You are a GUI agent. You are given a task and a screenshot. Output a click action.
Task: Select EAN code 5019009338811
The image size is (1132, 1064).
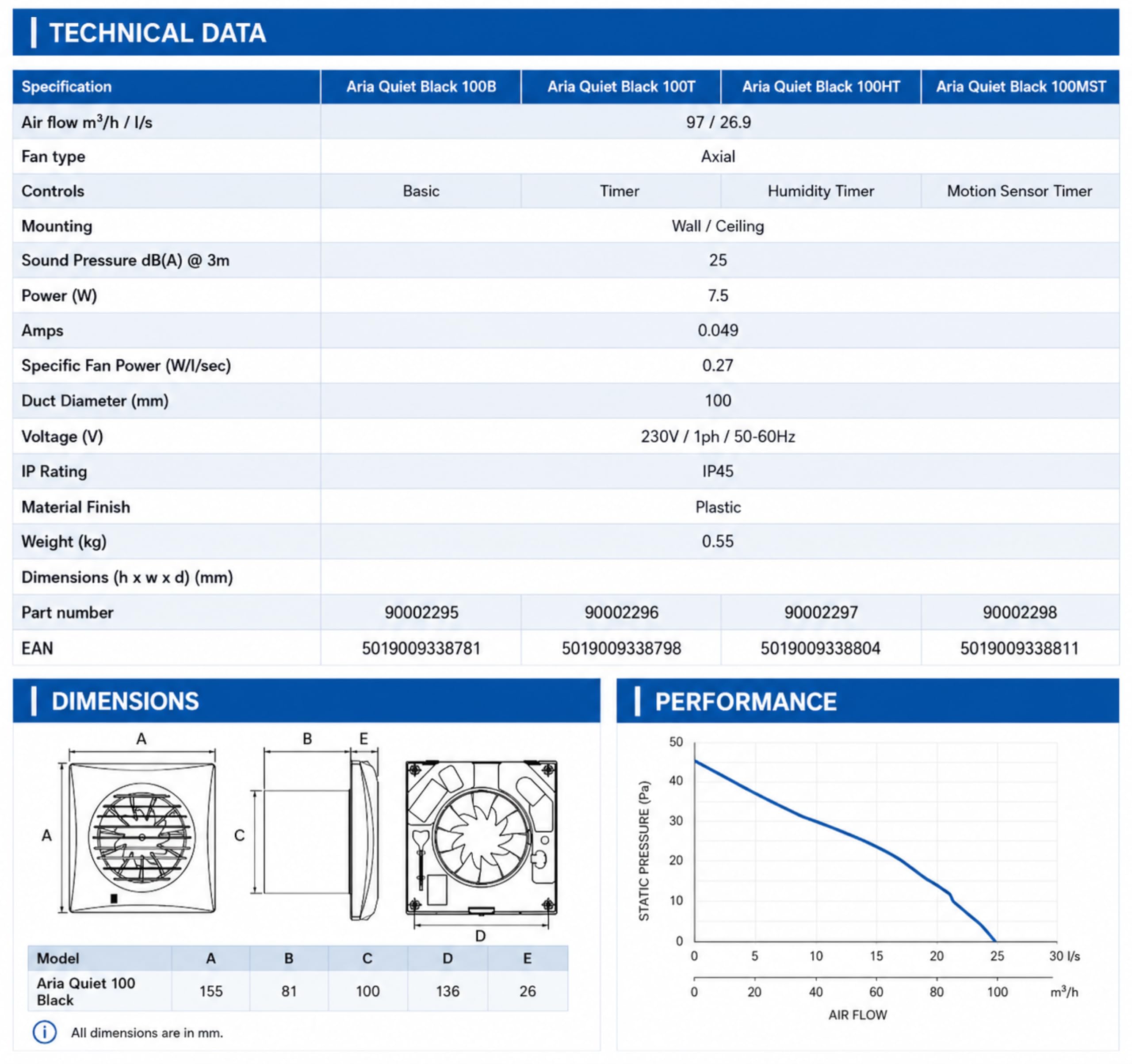1020,649
